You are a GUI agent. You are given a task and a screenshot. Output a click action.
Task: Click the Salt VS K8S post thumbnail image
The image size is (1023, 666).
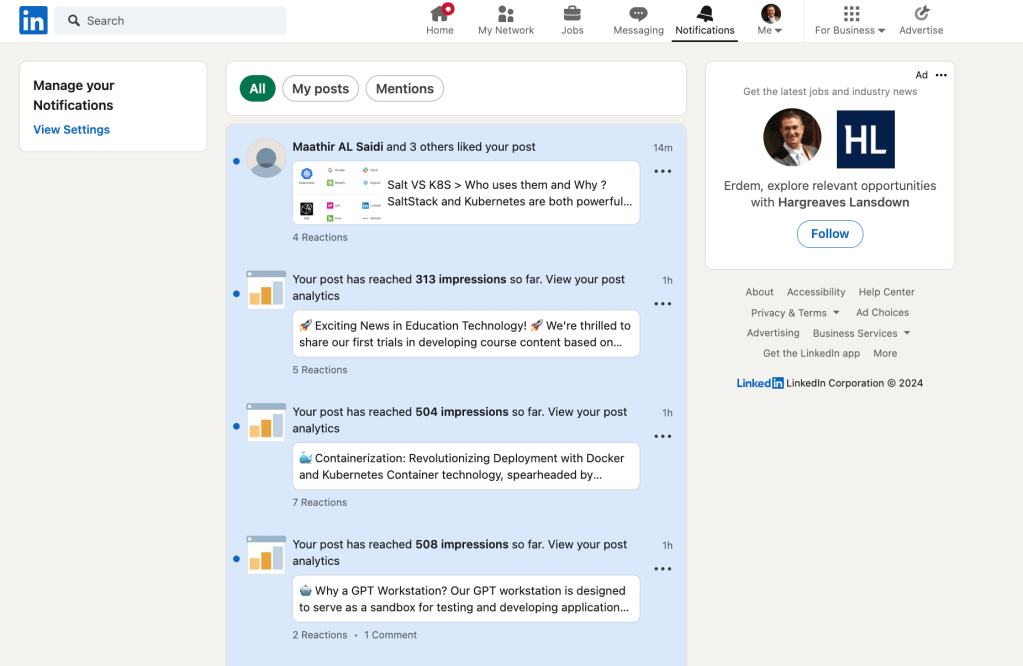pos(339,193)
